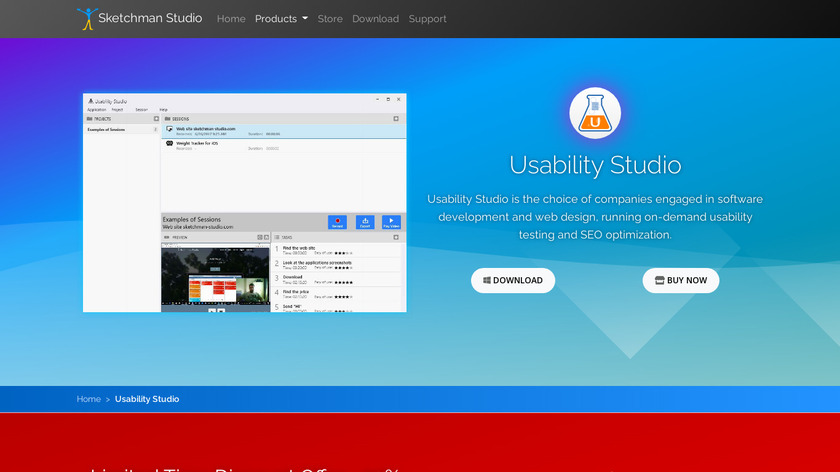Click the white DOWNLOAD button
This screenshot has height=472, width=840.
tap(513, 280)
